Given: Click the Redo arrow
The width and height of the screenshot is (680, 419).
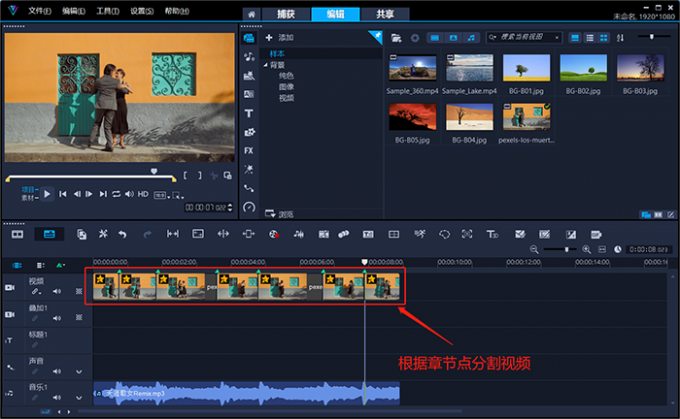Looking at the screenshot, I should coord(147,234).
